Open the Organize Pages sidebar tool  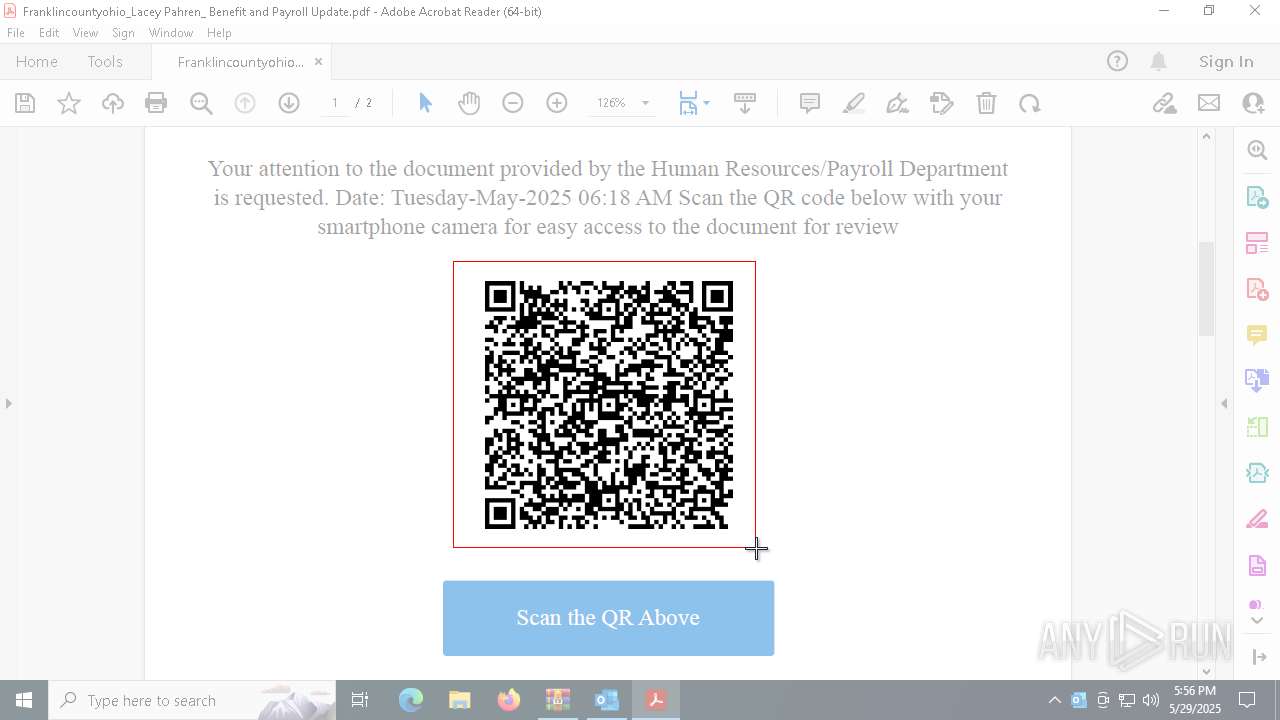click(x=1257, y=243)
